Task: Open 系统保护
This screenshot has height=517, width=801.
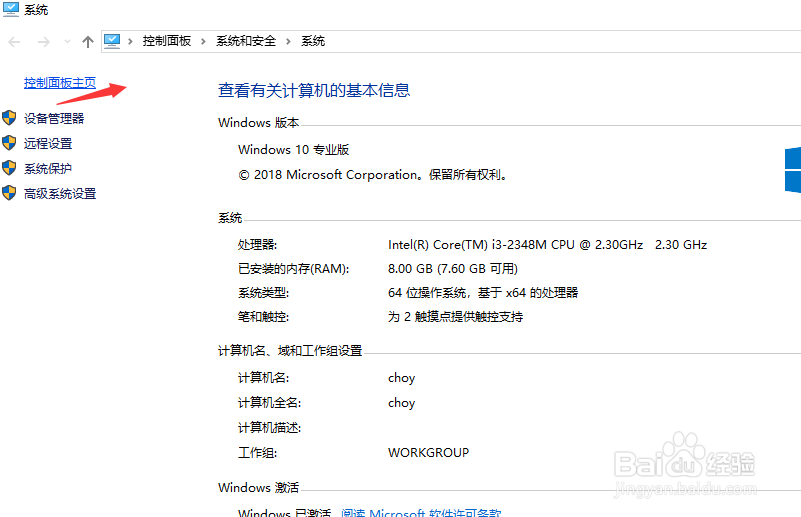Action: pyautogui.click(x=48, y=169)
